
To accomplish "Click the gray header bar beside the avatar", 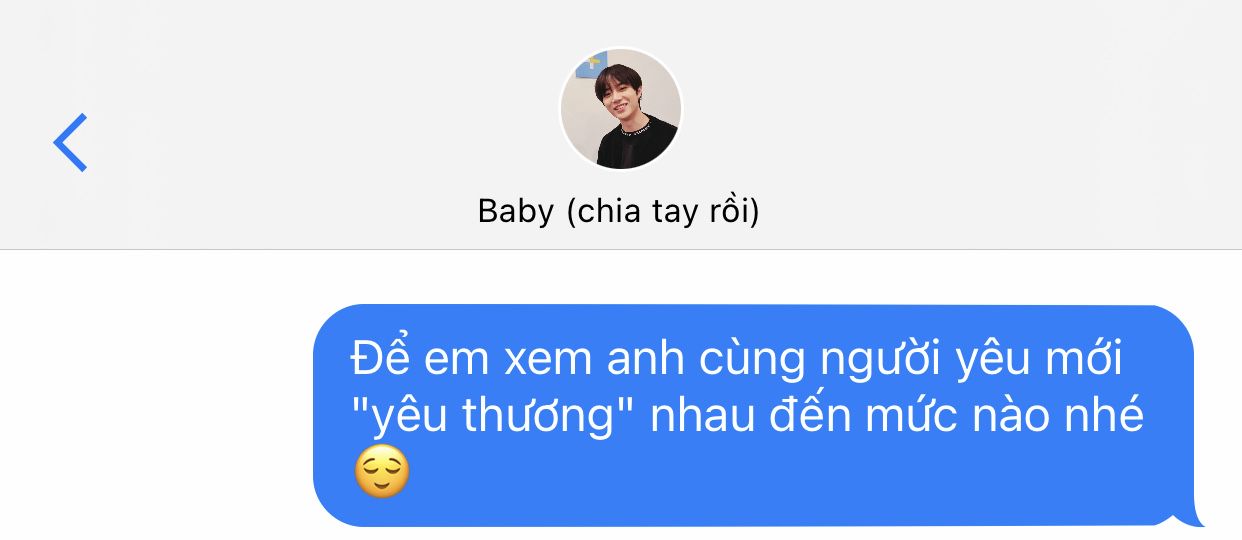I will (300, 125).
